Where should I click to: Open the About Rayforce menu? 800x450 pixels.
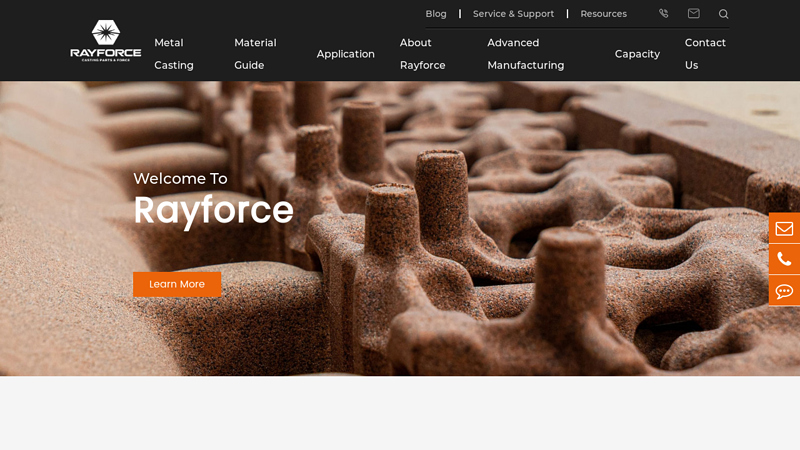[422, 54]
